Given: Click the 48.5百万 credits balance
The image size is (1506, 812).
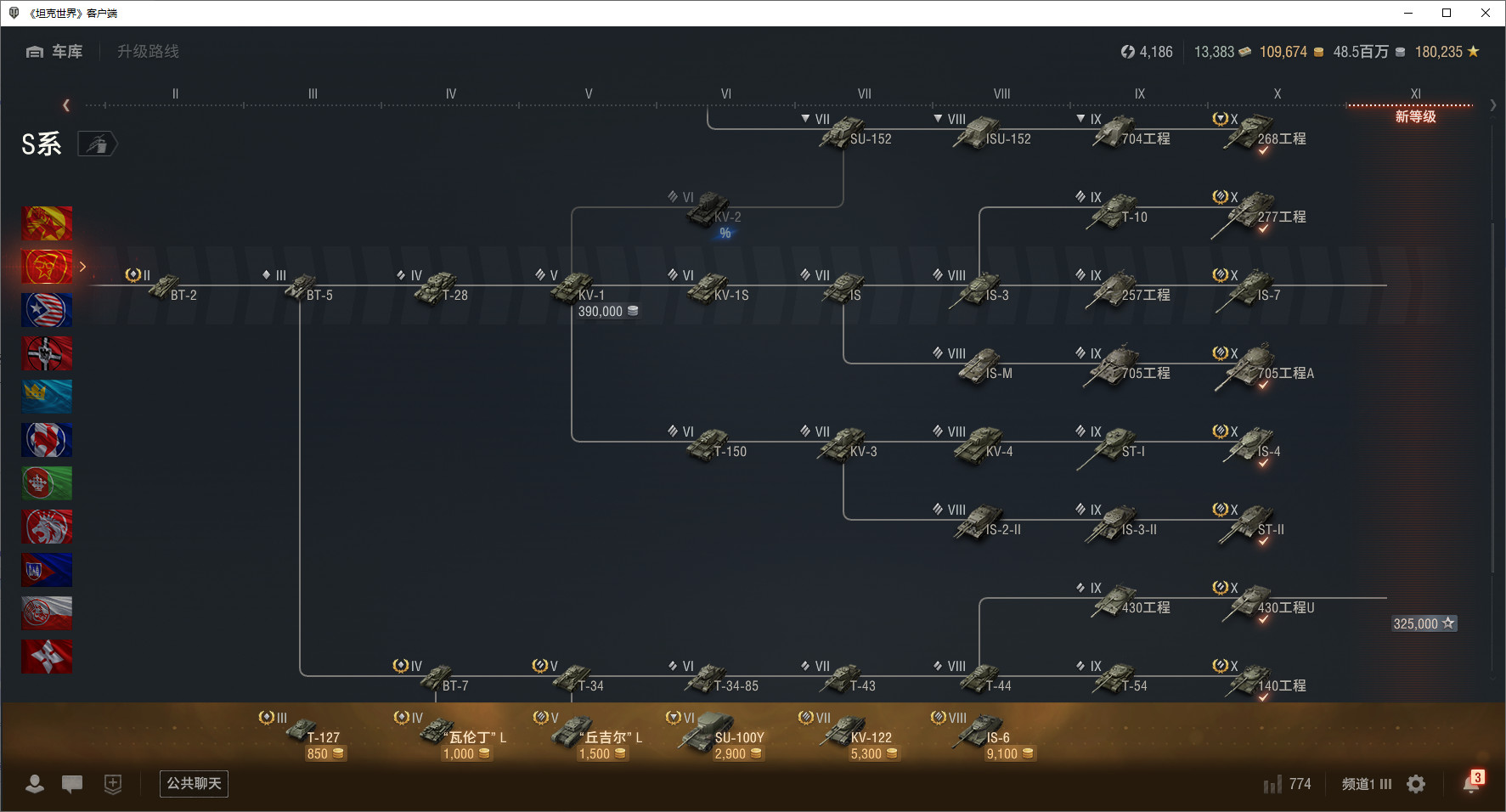Looking at the screenshot, I should click(1368, 52).
